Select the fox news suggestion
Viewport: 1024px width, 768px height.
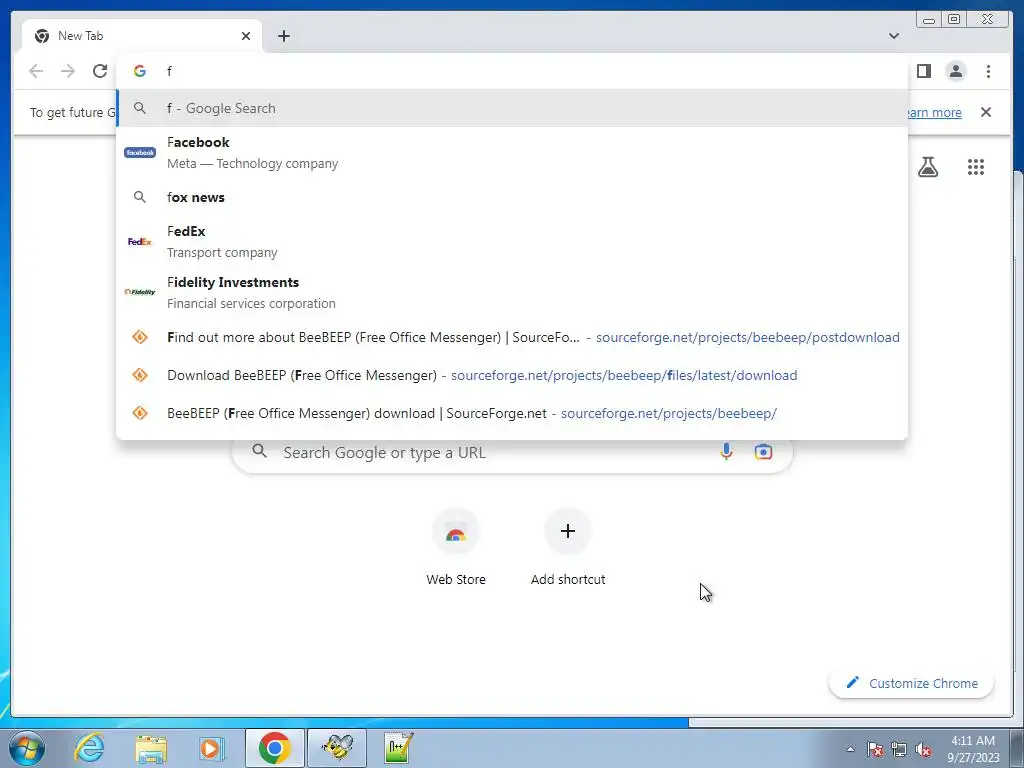[x=512, y=197]
